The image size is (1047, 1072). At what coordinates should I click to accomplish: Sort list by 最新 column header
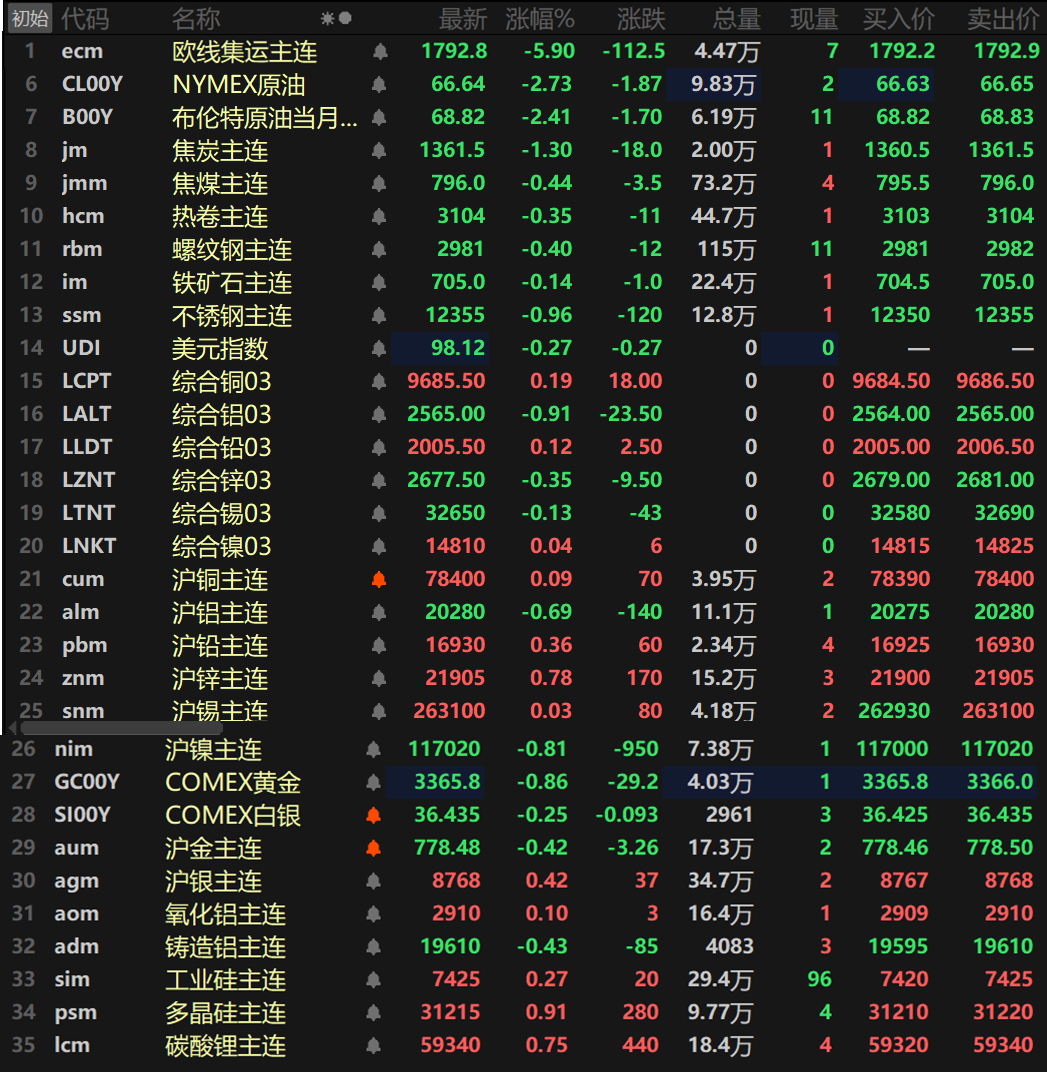[x=463, y=19]
